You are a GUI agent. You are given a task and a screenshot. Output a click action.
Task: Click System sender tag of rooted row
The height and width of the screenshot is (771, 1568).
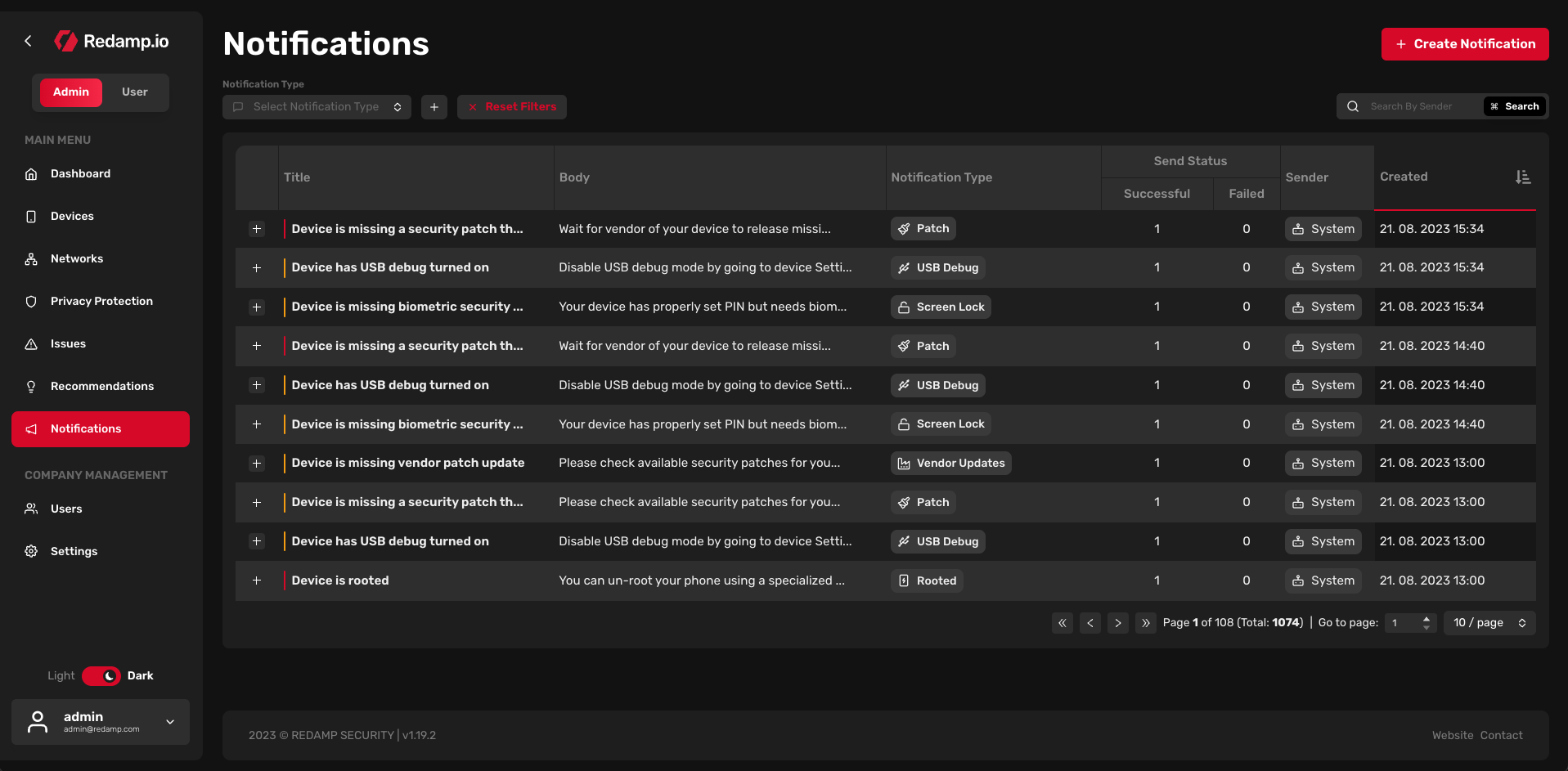1323,580
